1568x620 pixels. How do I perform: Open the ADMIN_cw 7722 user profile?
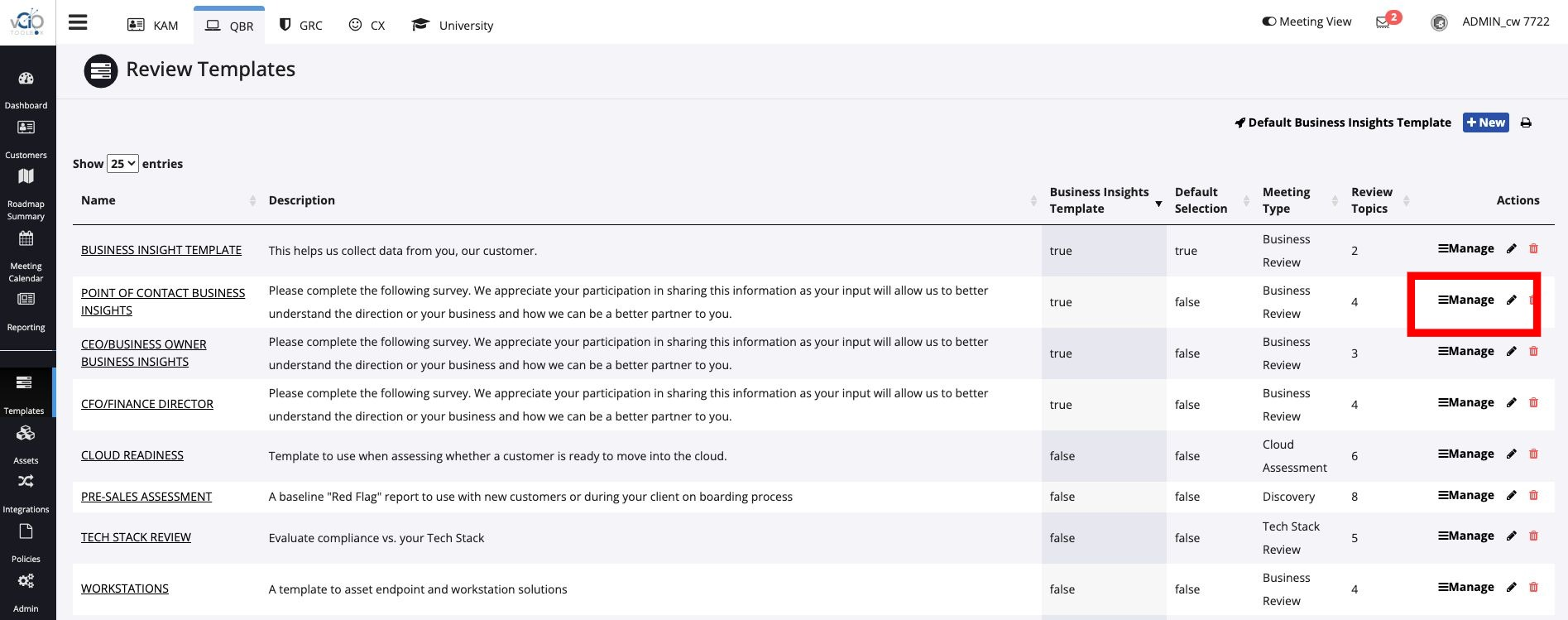point(1504,22)
